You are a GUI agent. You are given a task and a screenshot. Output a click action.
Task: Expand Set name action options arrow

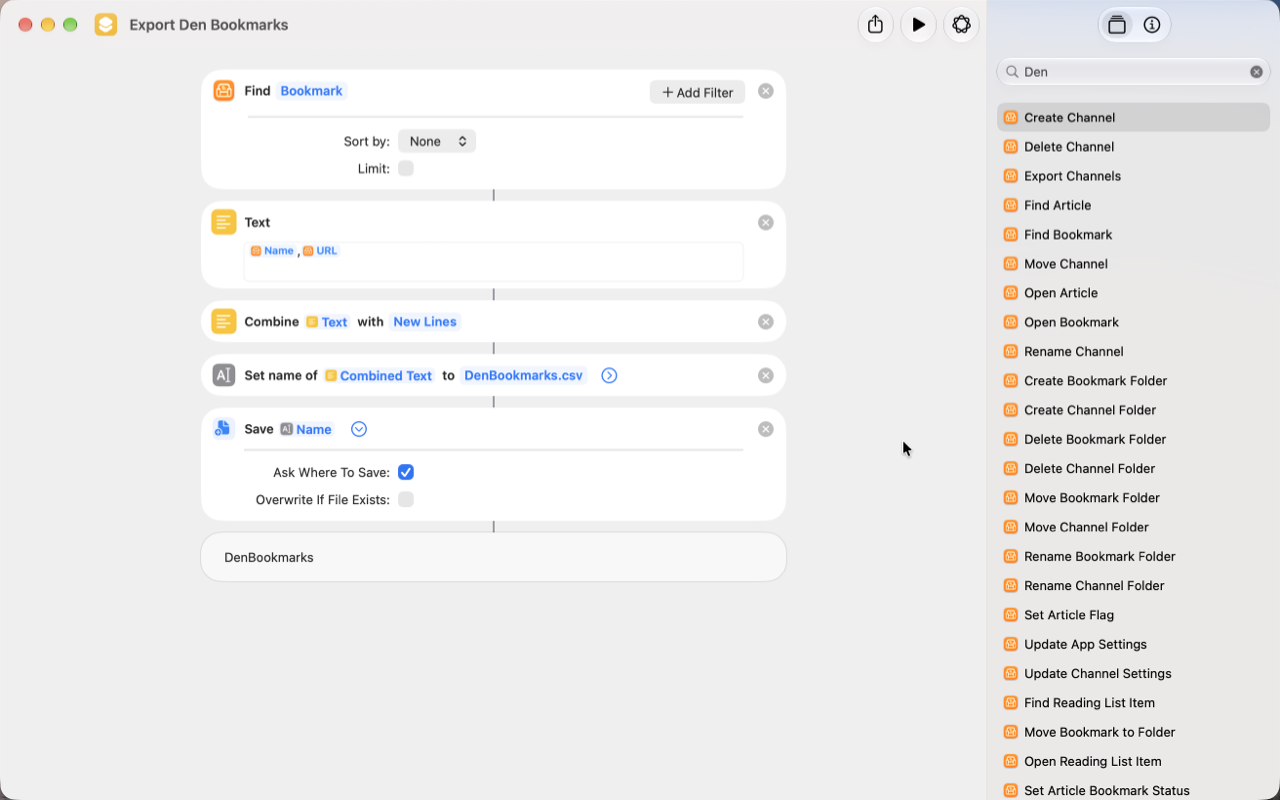(609, 376)
